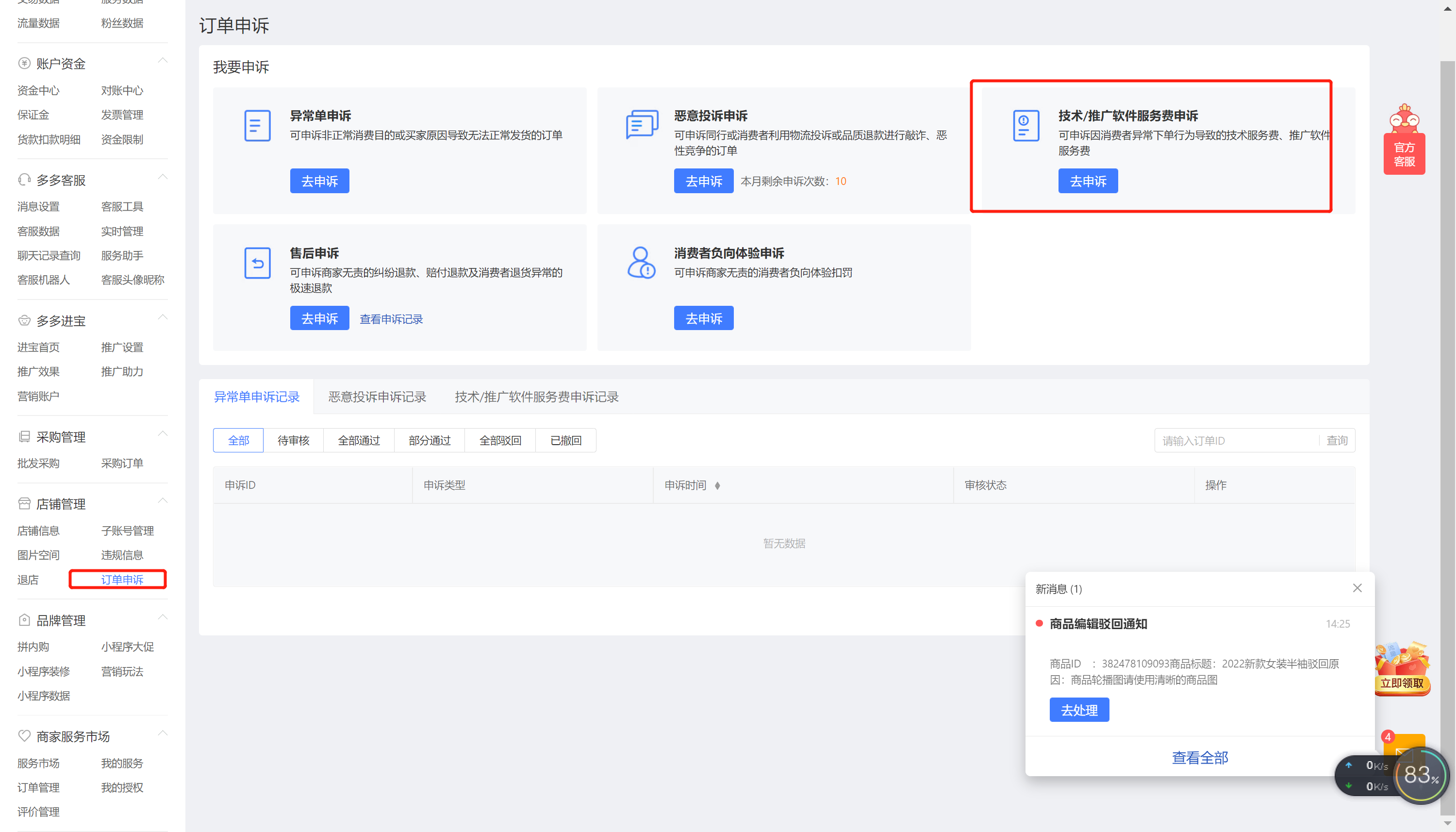Click the 消费者负向体验申诉 person icon
Viewport: 1456px width, 832px height.
[641, 263]
